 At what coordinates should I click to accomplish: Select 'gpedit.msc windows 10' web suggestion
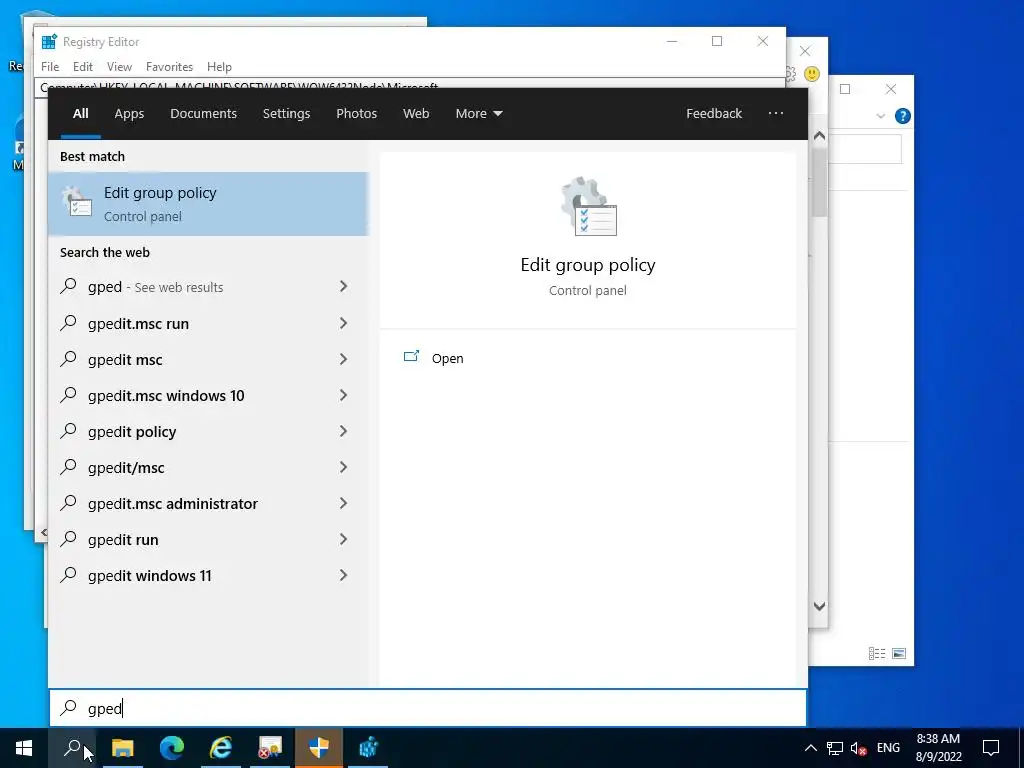point(208,395)
